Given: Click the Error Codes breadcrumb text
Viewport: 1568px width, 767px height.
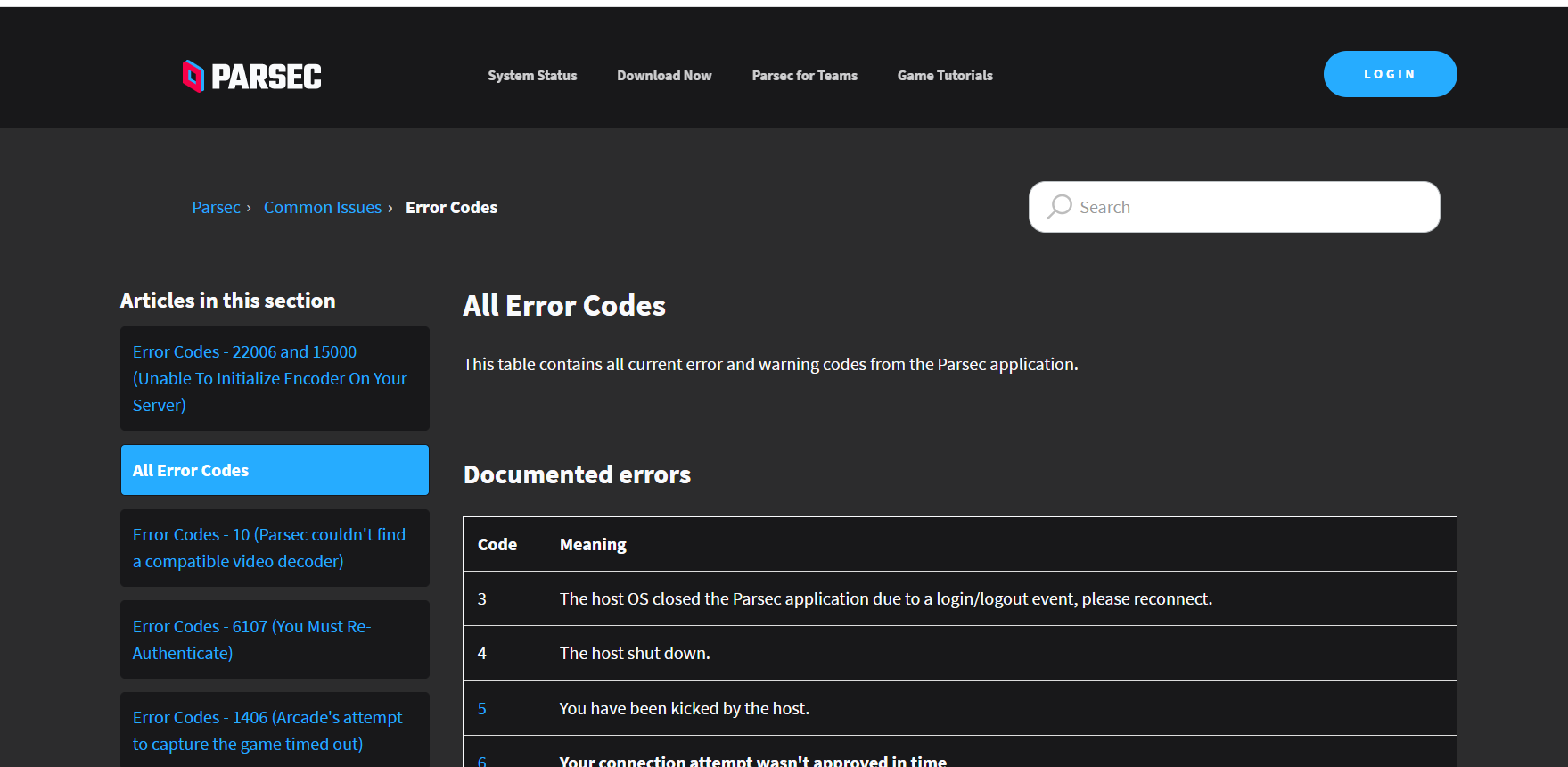Looking at the screenshot, I should pyautogui.click(x=452, y=207).
